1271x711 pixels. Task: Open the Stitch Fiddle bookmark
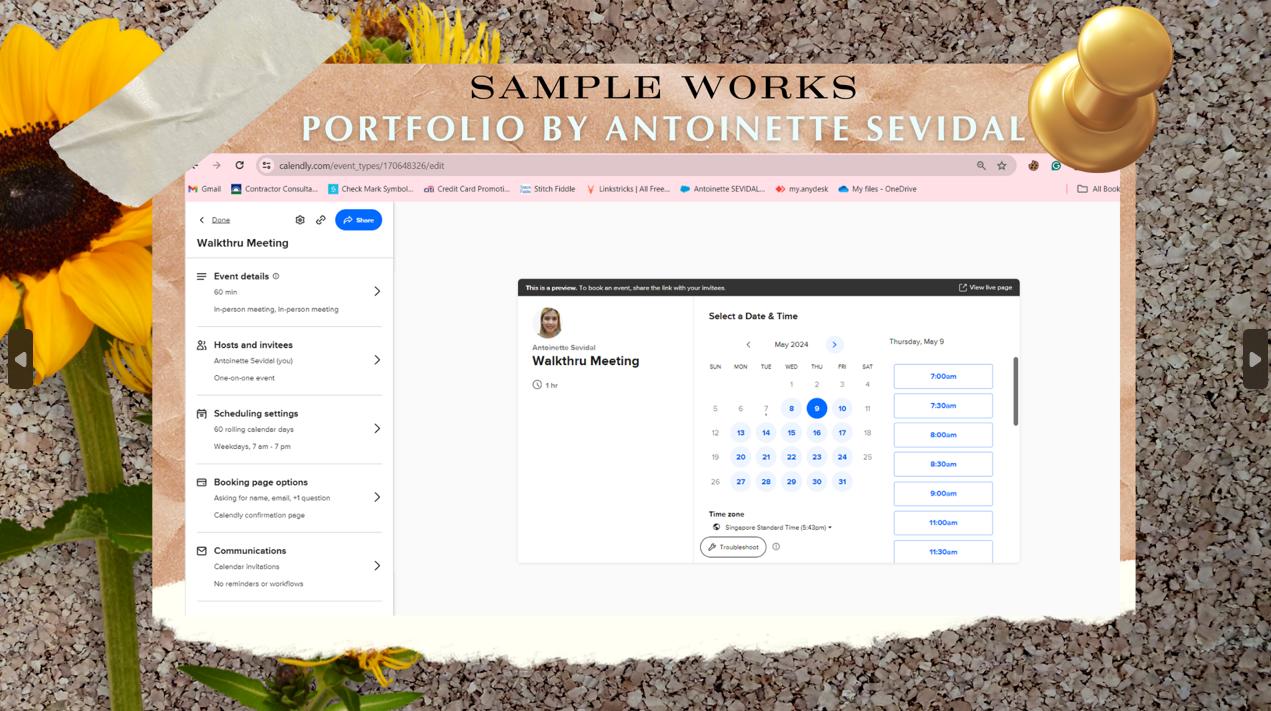click(x=547, y=189)
